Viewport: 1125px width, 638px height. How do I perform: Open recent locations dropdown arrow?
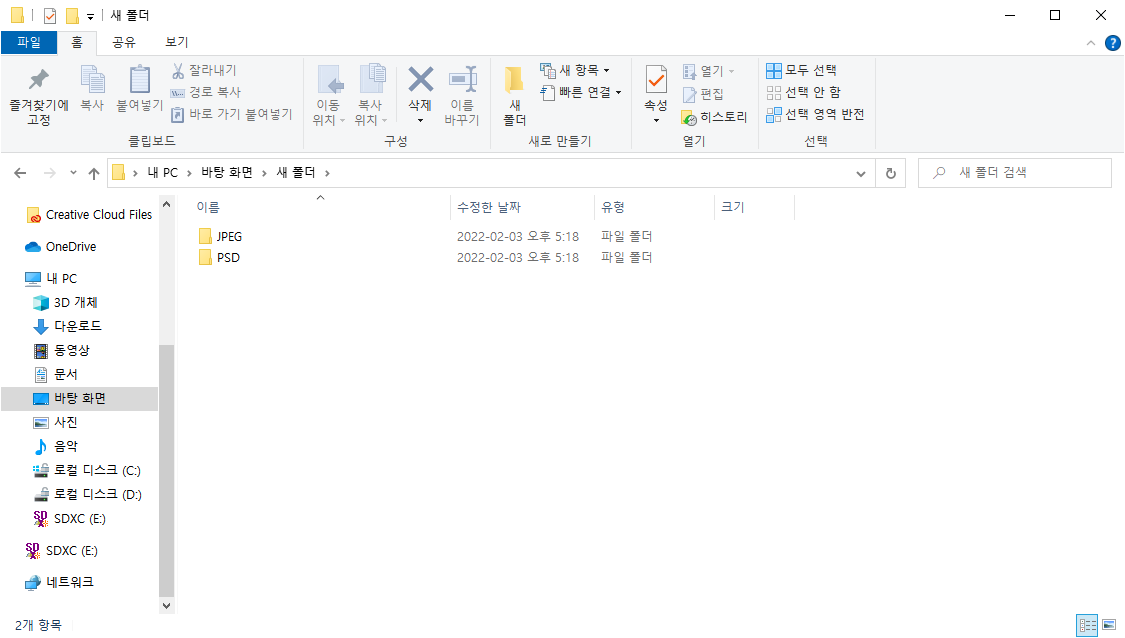[x=73, y=173]
